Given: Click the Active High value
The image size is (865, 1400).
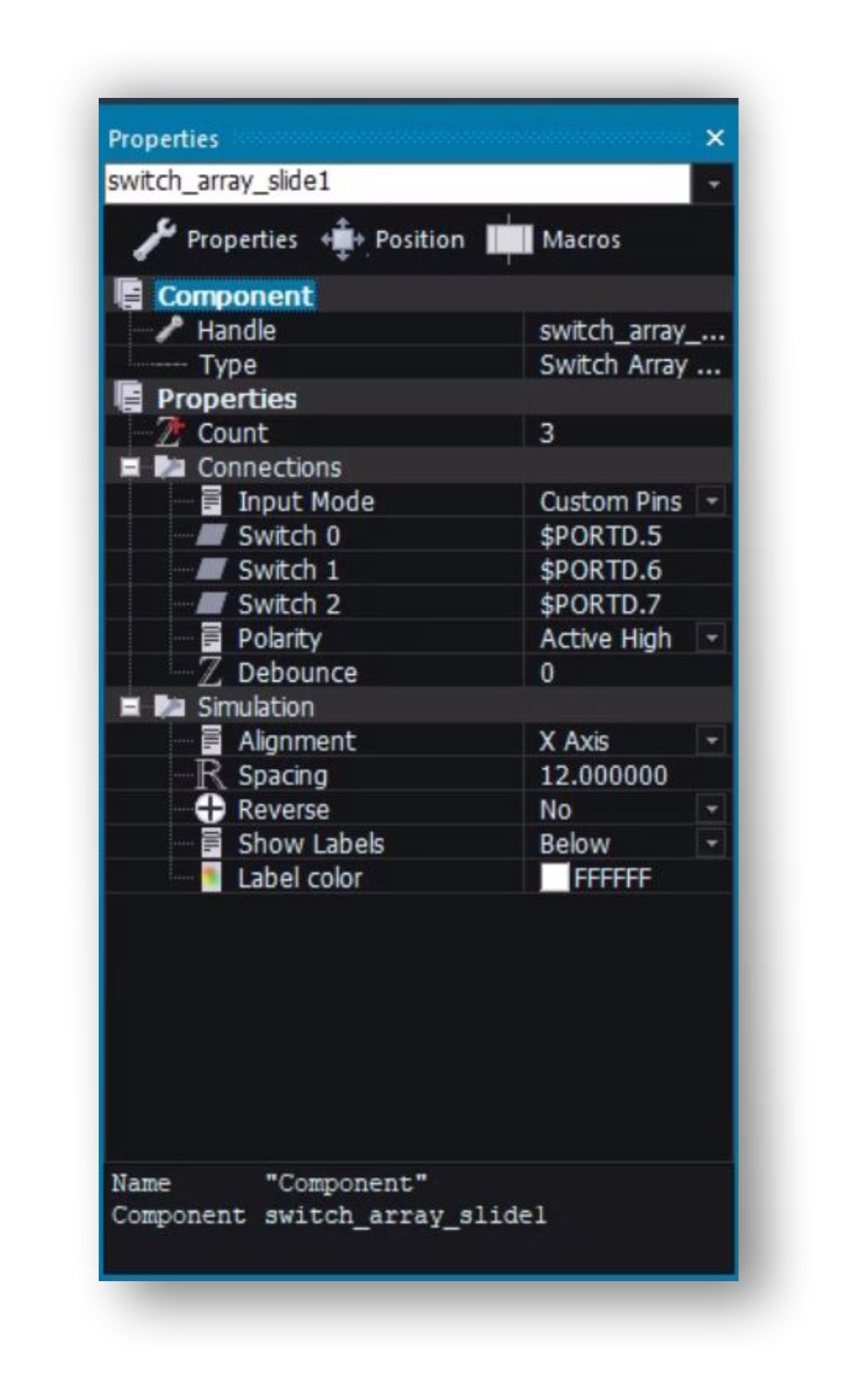Looking at the screenshot, I should [x=605, y=639].
